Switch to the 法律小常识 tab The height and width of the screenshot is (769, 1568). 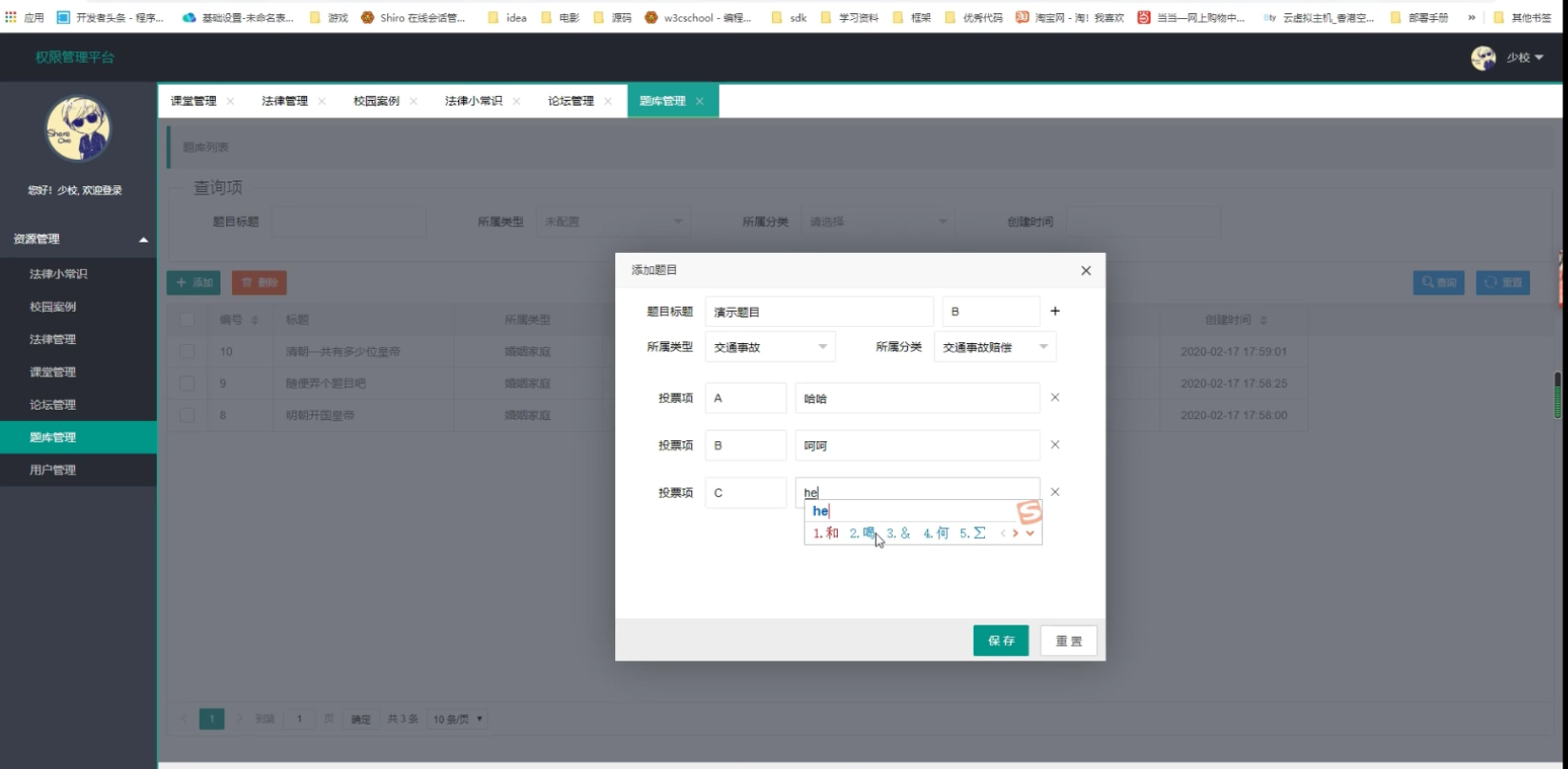coord(474,101)
